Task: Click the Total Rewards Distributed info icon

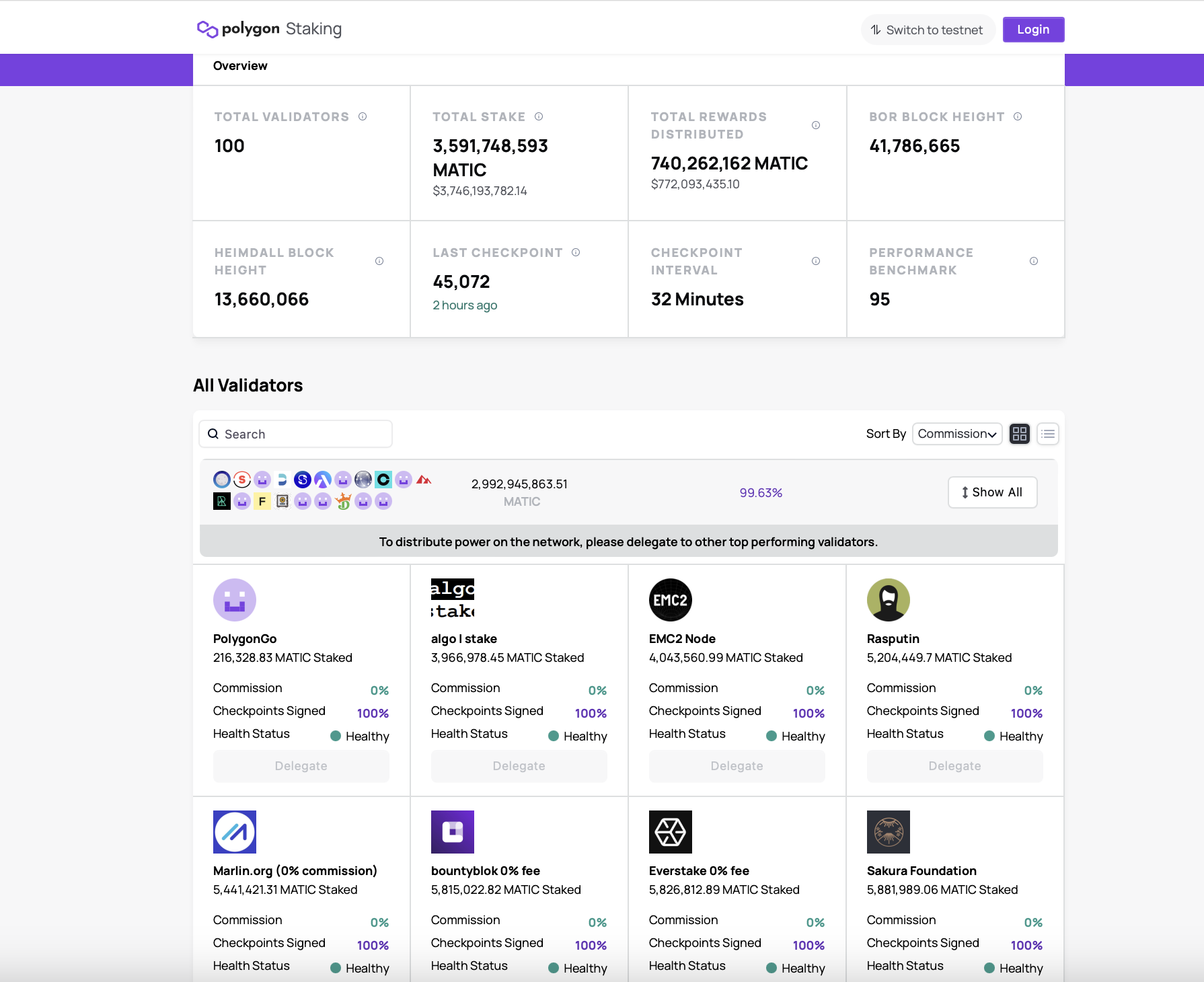Action: [816, 125]
